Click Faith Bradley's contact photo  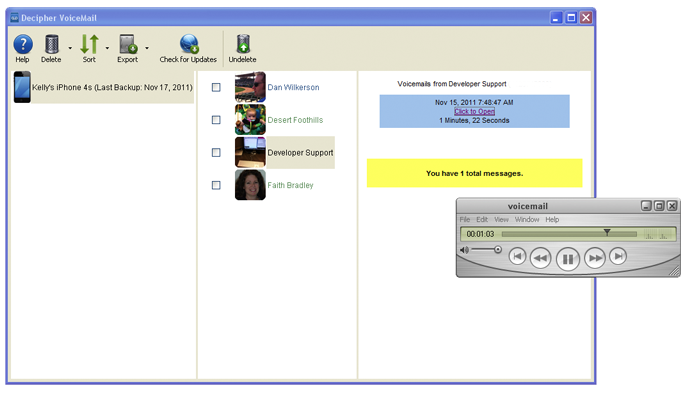(250, 185)
